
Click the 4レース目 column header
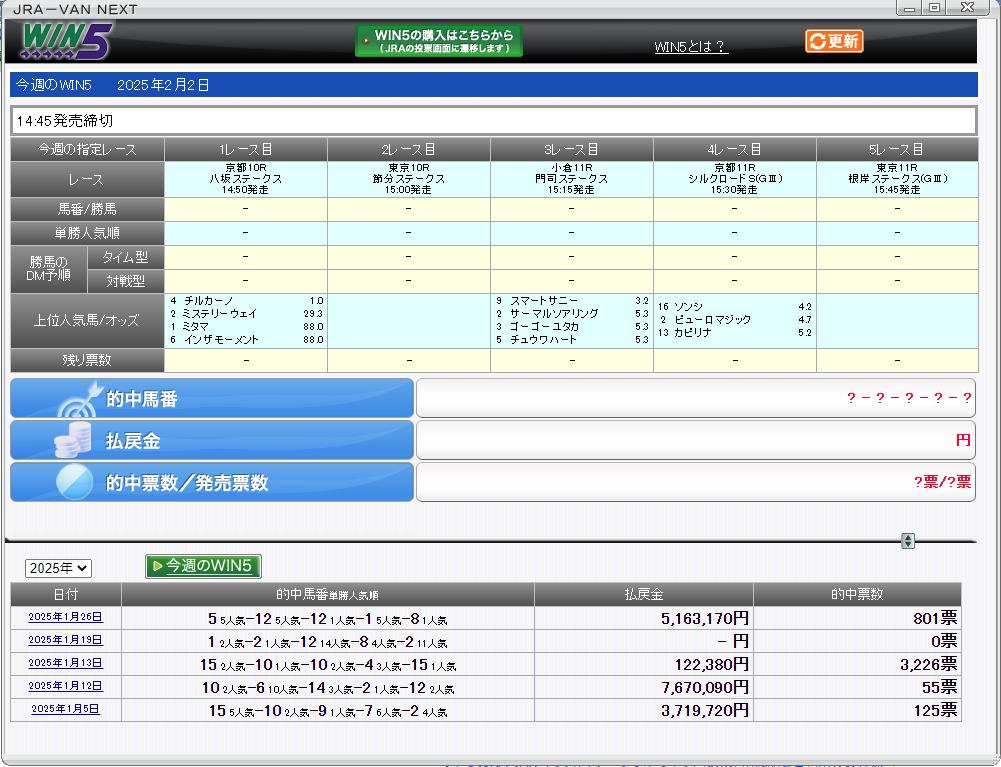click(x=735, y=149)
